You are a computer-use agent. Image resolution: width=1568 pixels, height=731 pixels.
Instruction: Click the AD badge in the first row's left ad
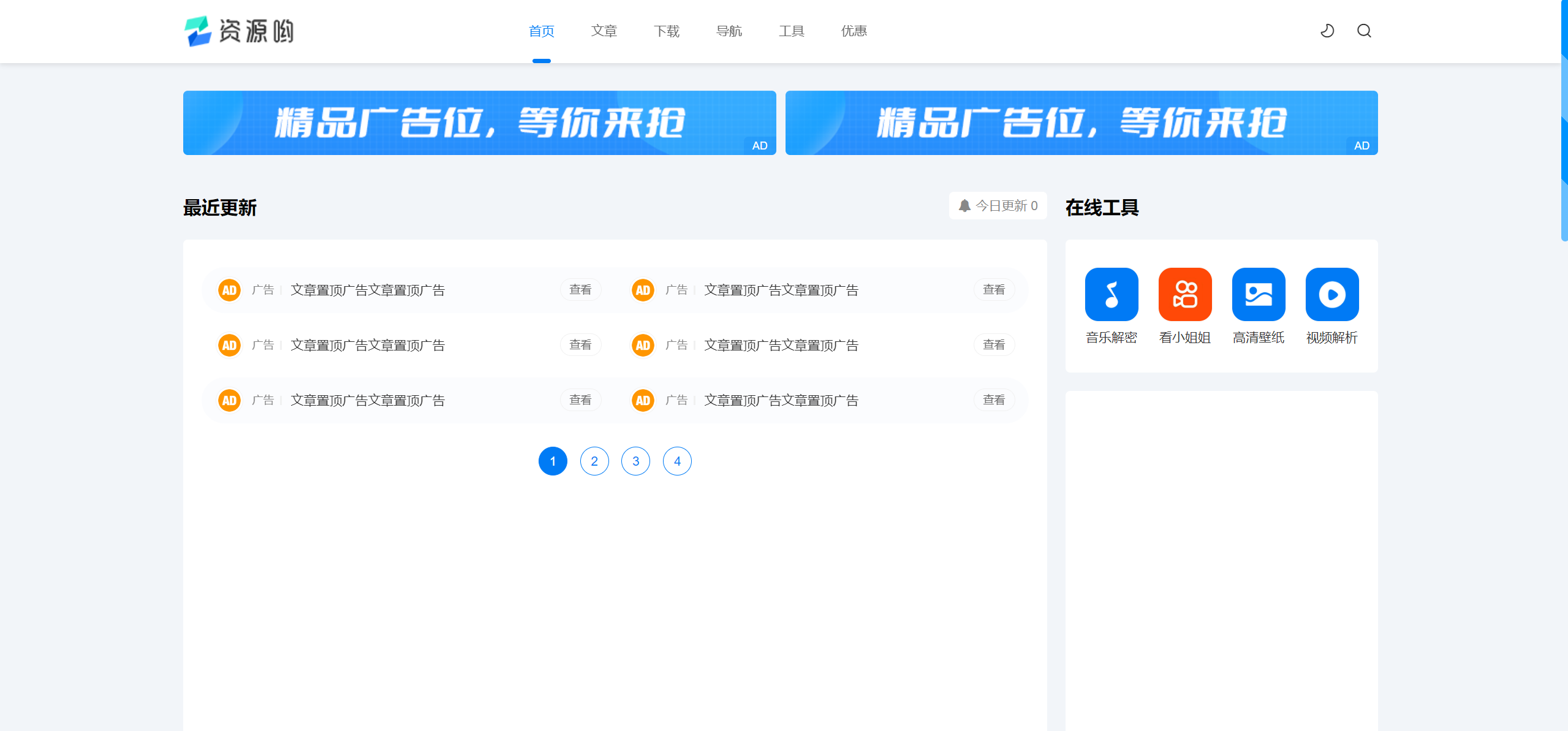tap(229, 290)
